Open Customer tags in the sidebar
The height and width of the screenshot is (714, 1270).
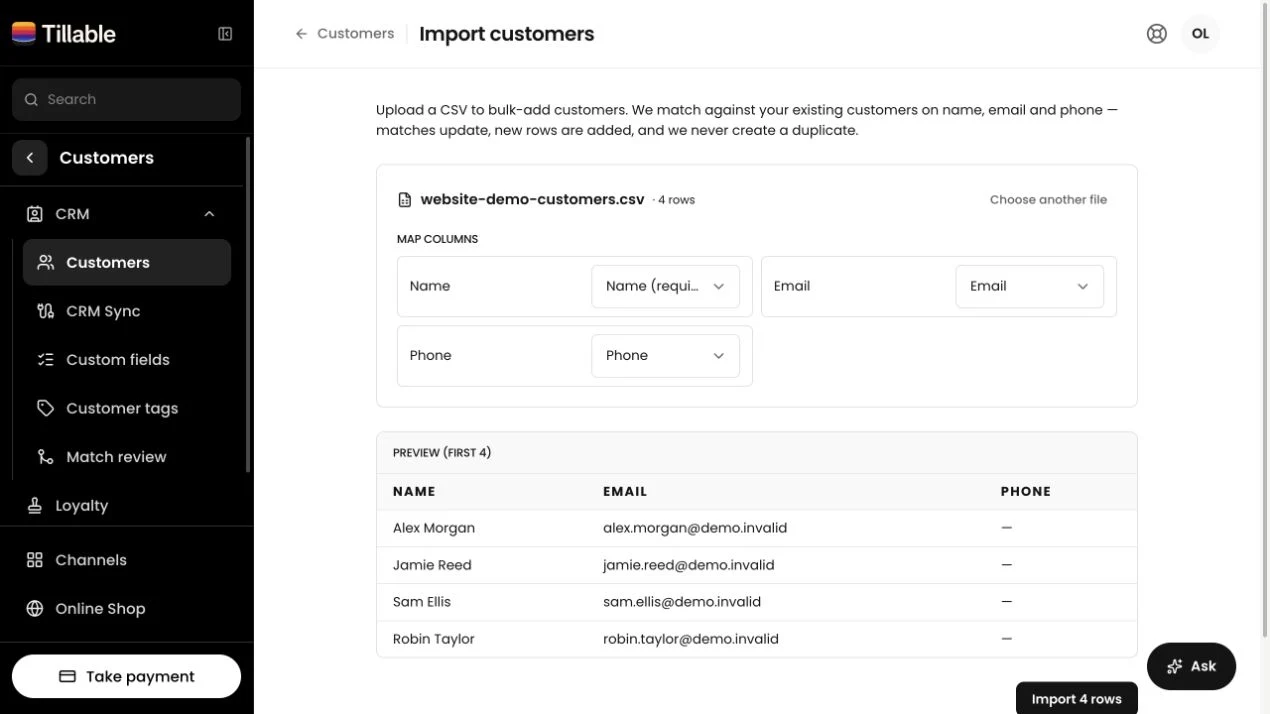point(127,408)
